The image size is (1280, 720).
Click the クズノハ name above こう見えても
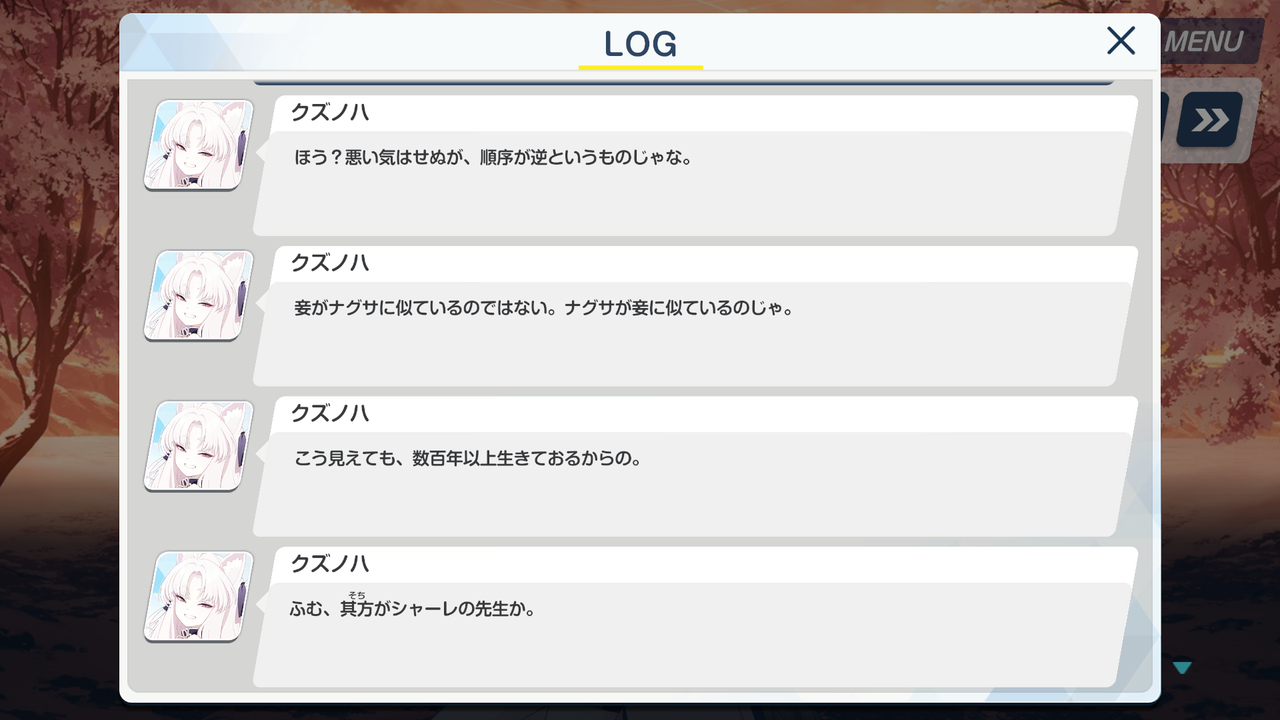(330, 413)
